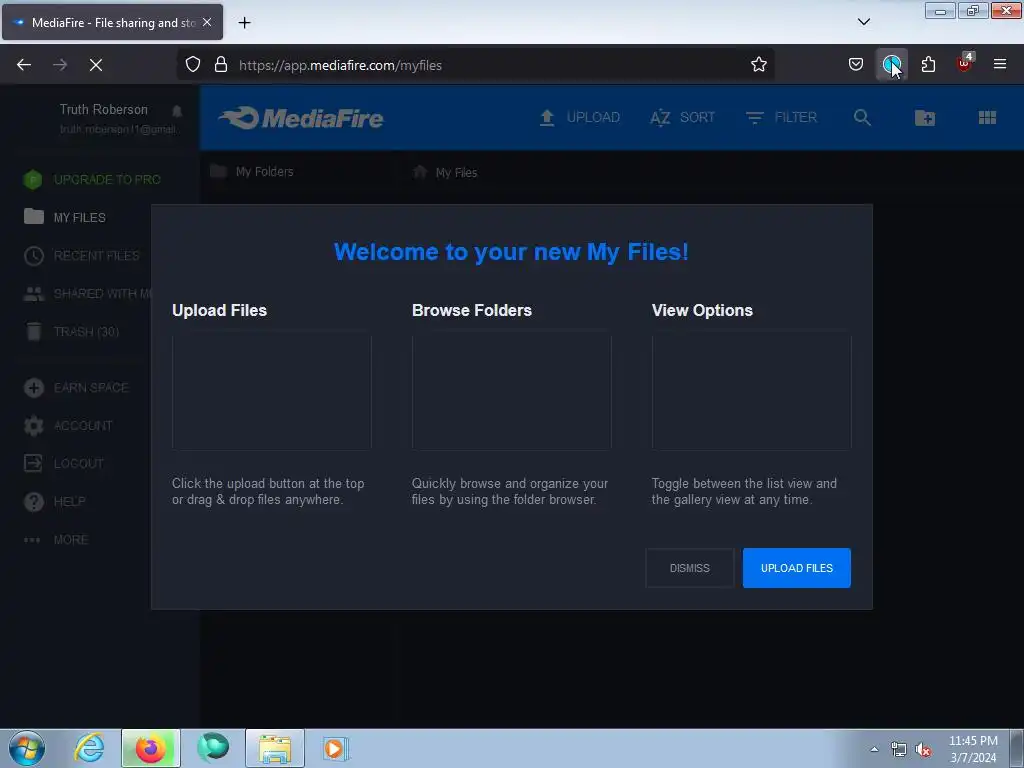Select the MediaFire File sharing tab
The image size is (1024, 768).
(113, 22)
